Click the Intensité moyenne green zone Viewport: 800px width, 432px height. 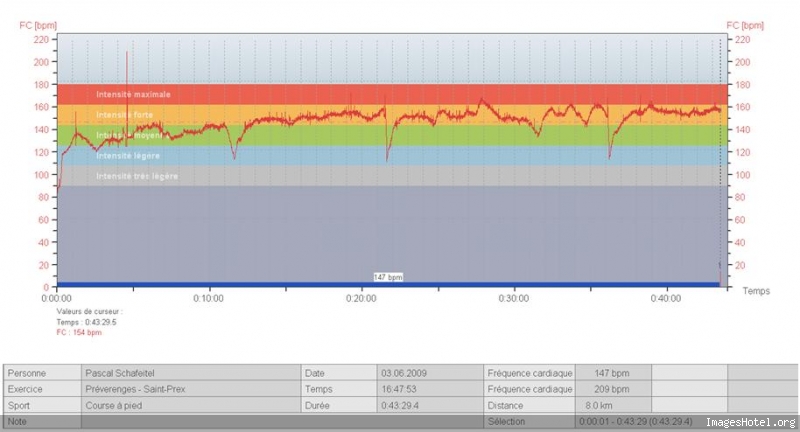[392, 135]
